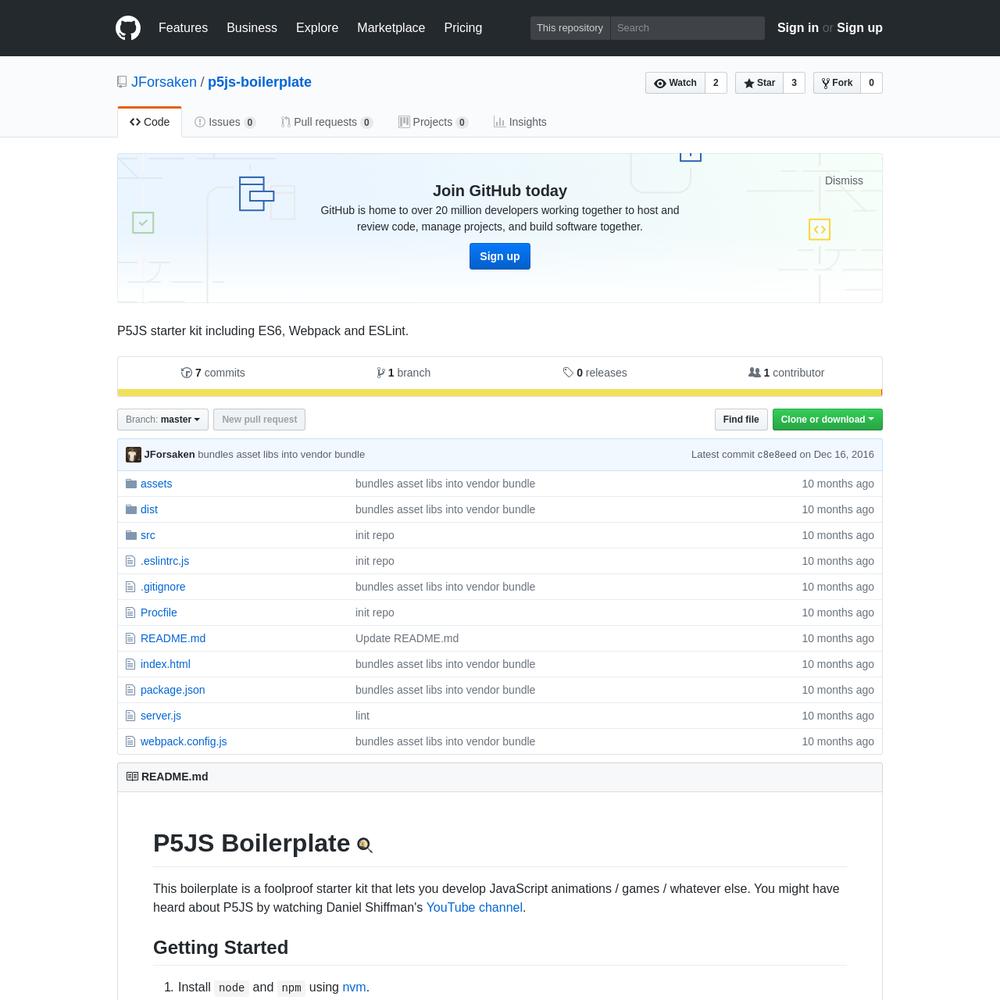
Task: Click the magnifier emoji beside P5JS Boilerplate
Action: click(x=364, y=845)
